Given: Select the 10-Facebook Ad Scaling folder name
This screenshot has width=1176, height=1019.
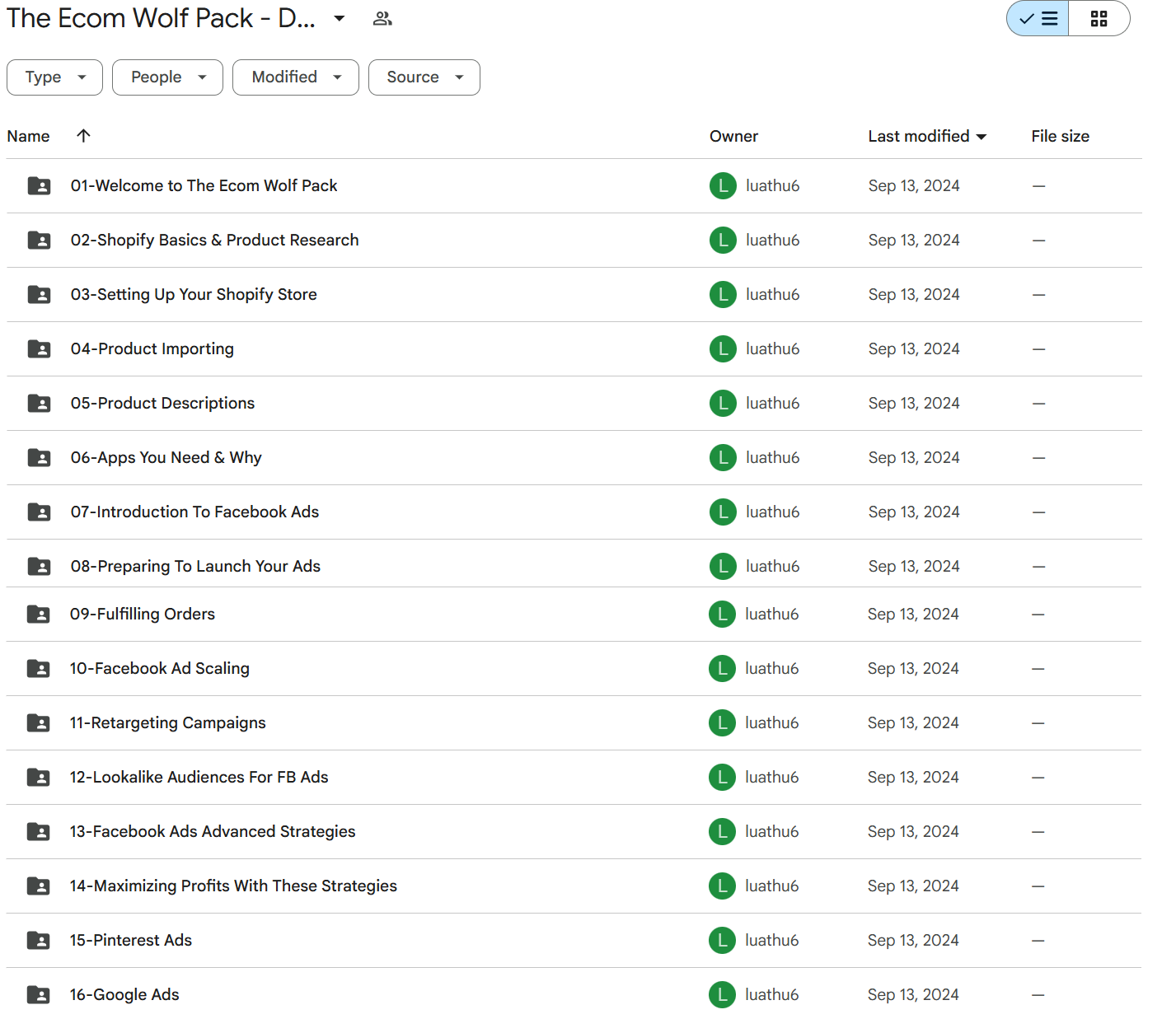Looking at the screenshot, I should [159, 668].
